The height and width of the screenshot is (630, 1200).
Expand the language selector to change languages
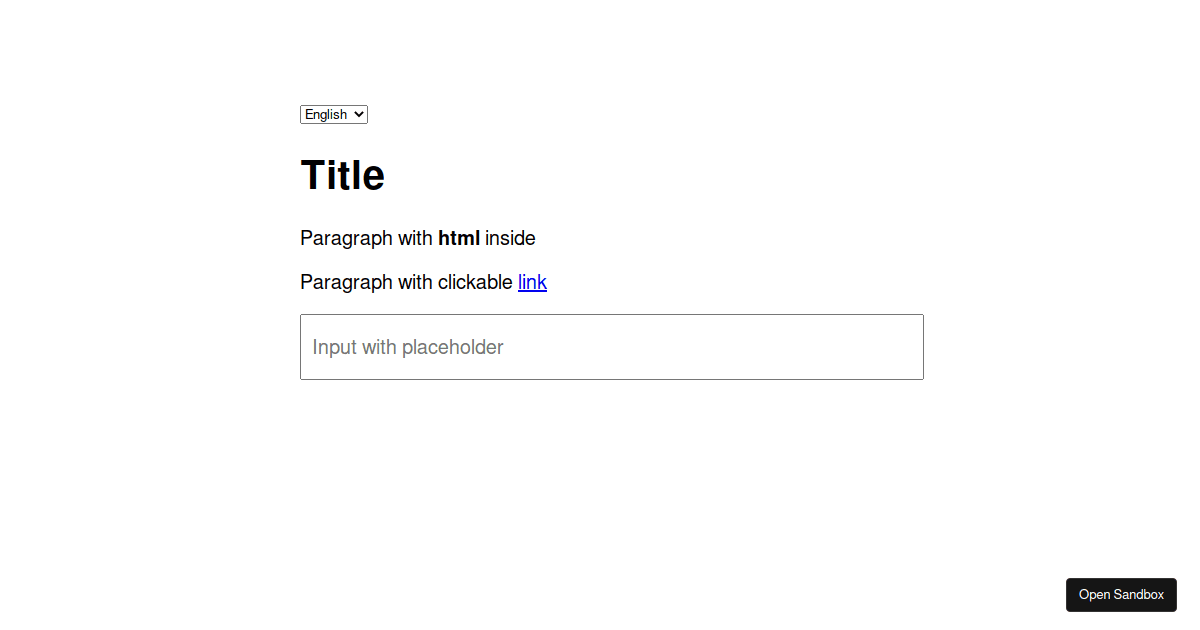pyautogui.click(x=333, y=114)
